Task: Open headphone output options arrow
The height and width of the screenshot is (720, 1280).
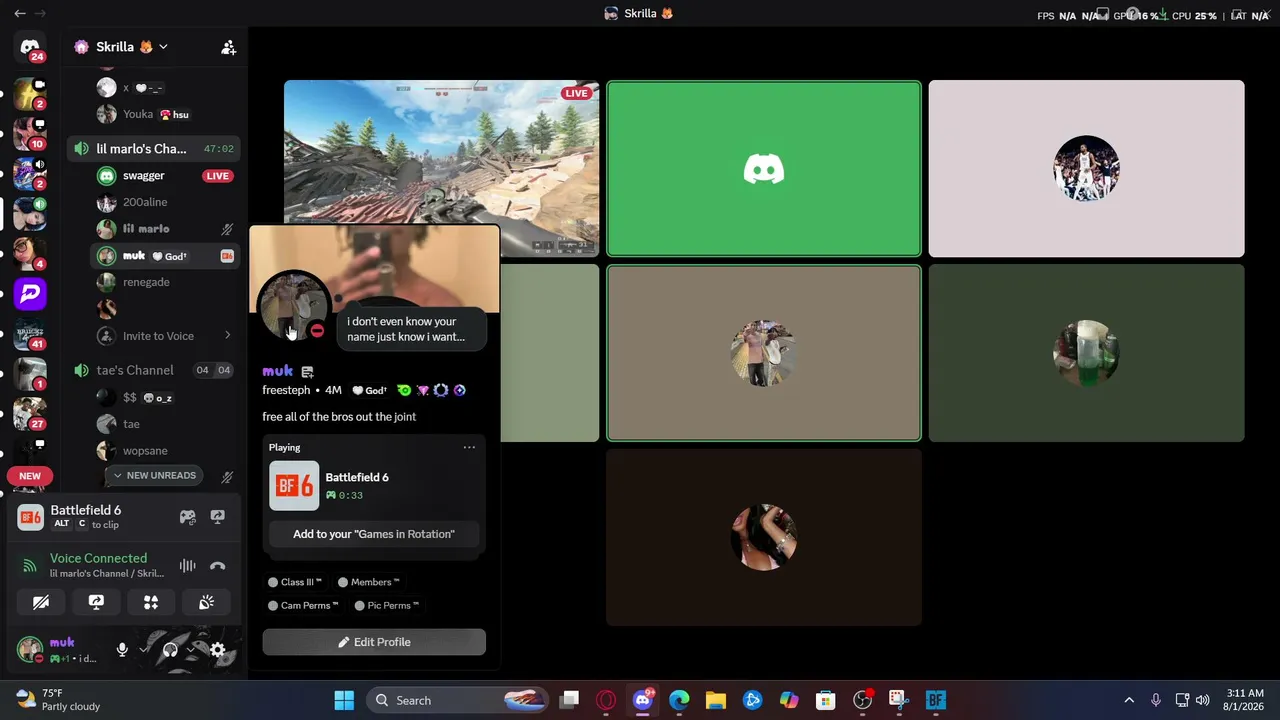Action: [191, 650]
